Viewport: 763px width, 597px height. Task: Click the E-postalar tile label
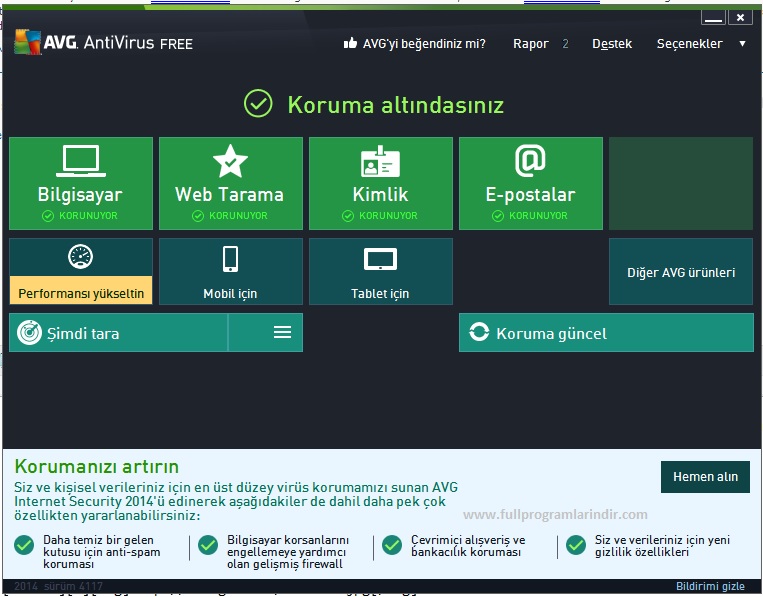click(x=530, y=195)
